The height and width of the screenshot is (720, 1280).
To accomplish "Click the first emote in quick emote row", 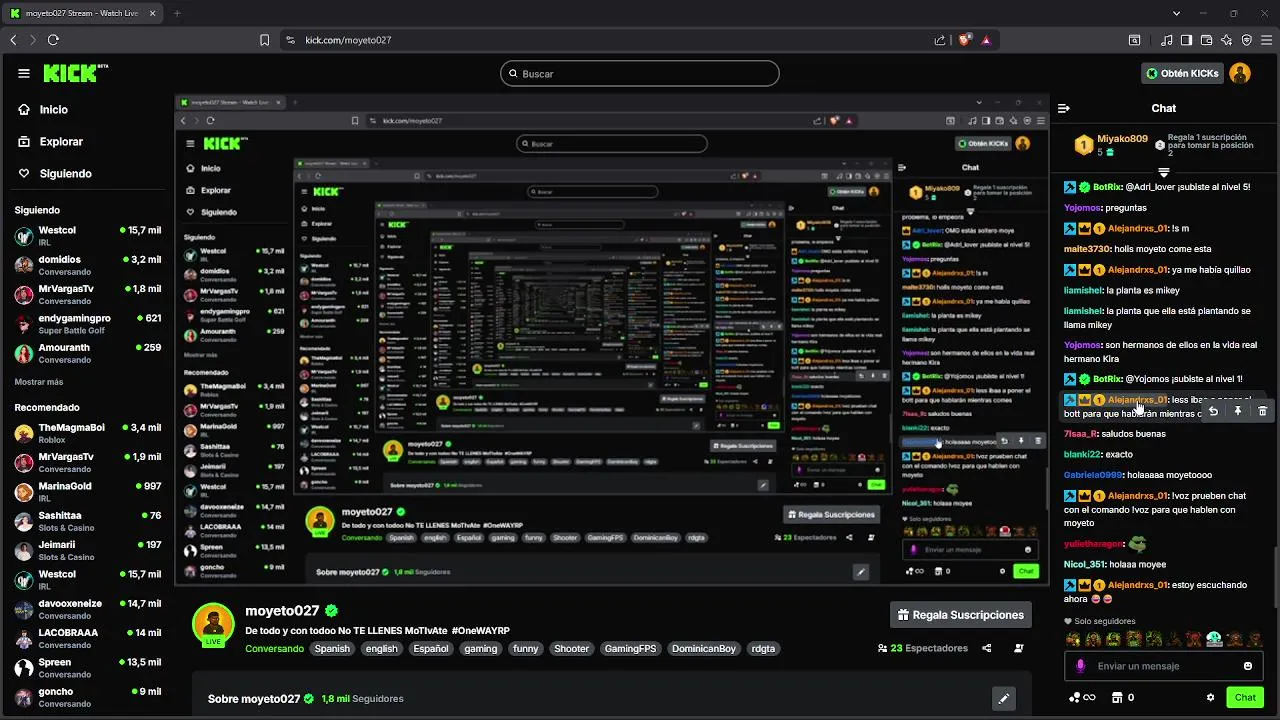I will (x=1073, y=639).
